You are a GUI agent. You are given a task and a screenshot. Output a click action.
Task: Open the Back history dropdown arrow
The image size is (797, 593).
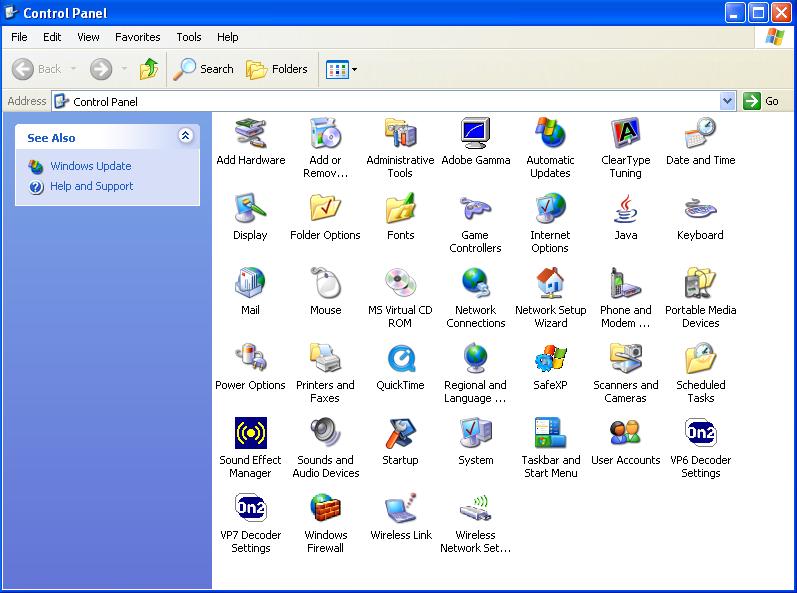tap(73, 69)
